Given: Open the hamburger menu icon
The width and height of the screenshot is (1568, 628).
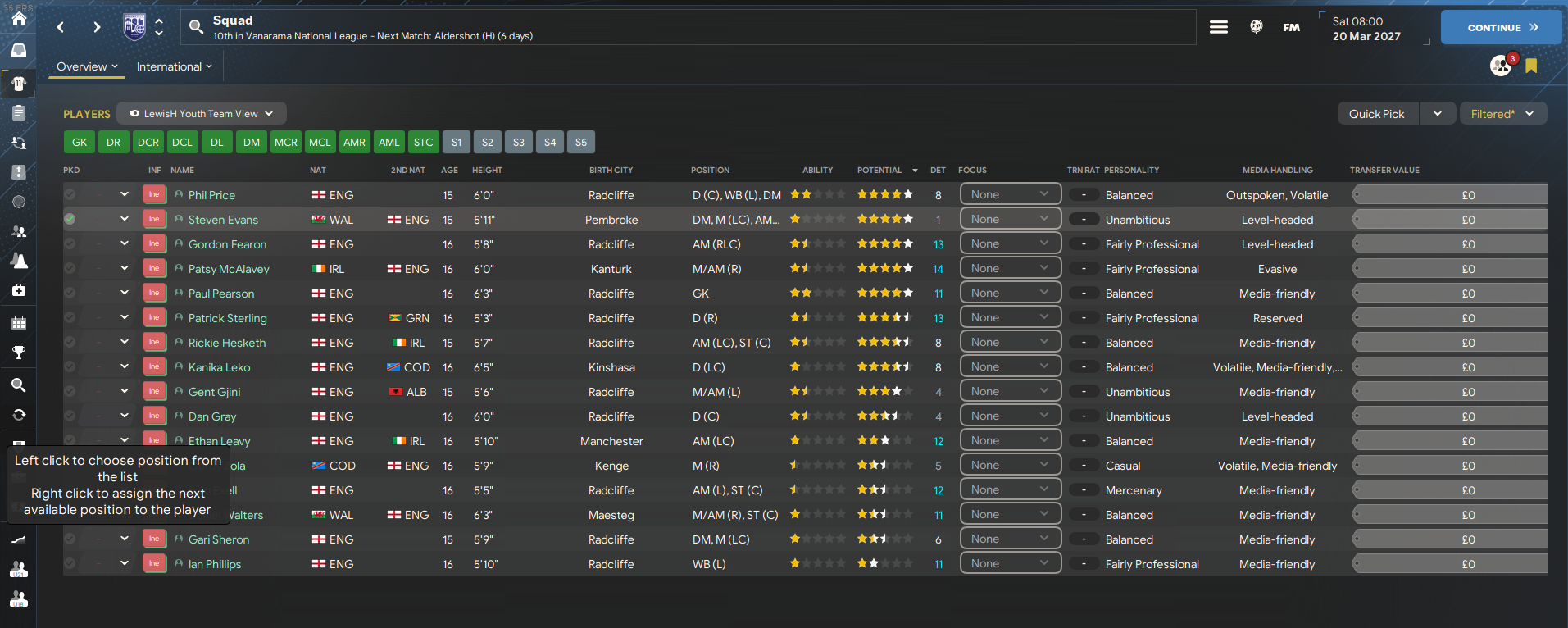Looking at the screenshot, I should [x=1219, y=27].
